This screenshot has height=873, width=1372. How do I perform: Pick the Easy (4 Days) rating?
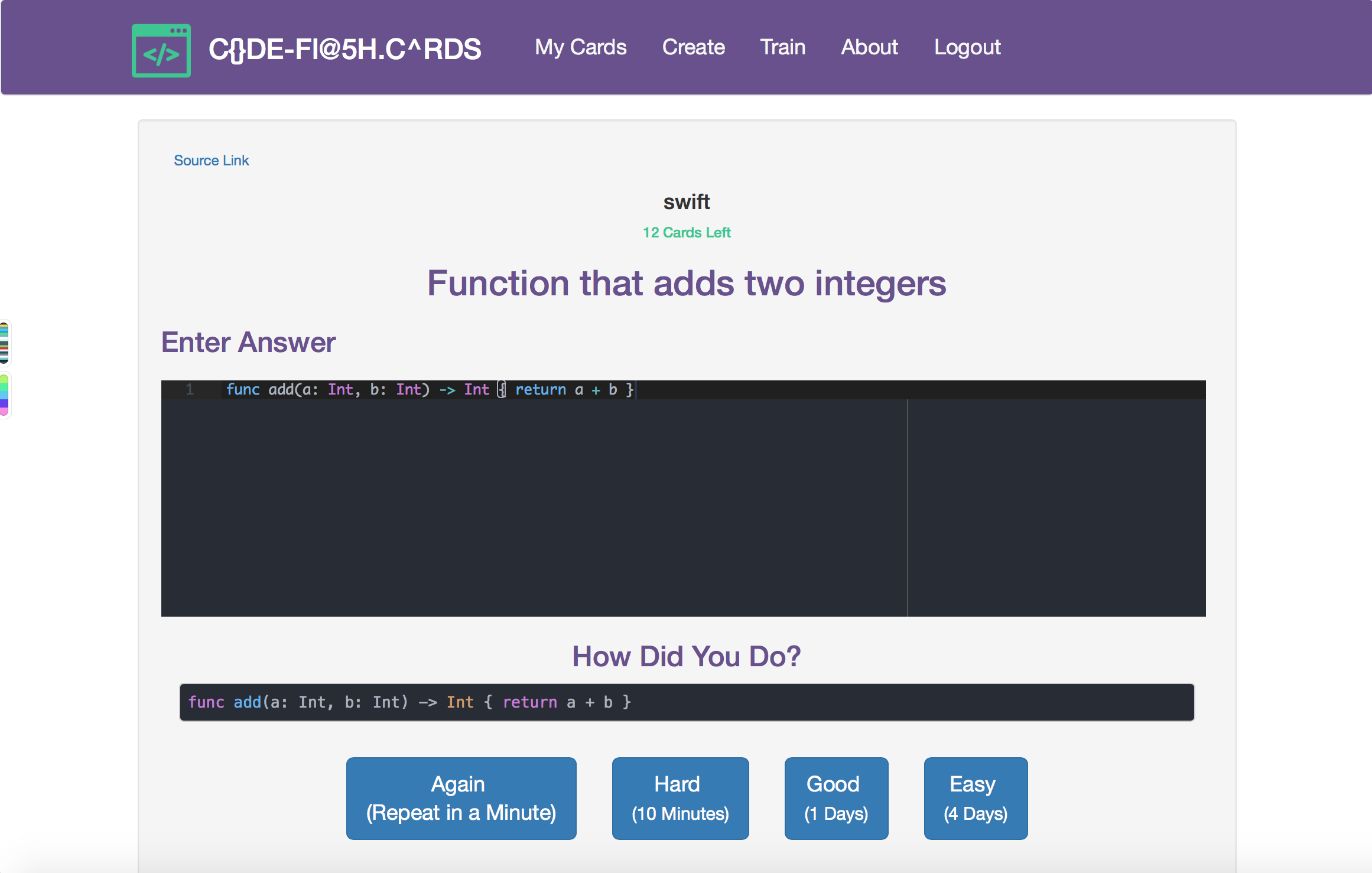click(x=975, y=798)
